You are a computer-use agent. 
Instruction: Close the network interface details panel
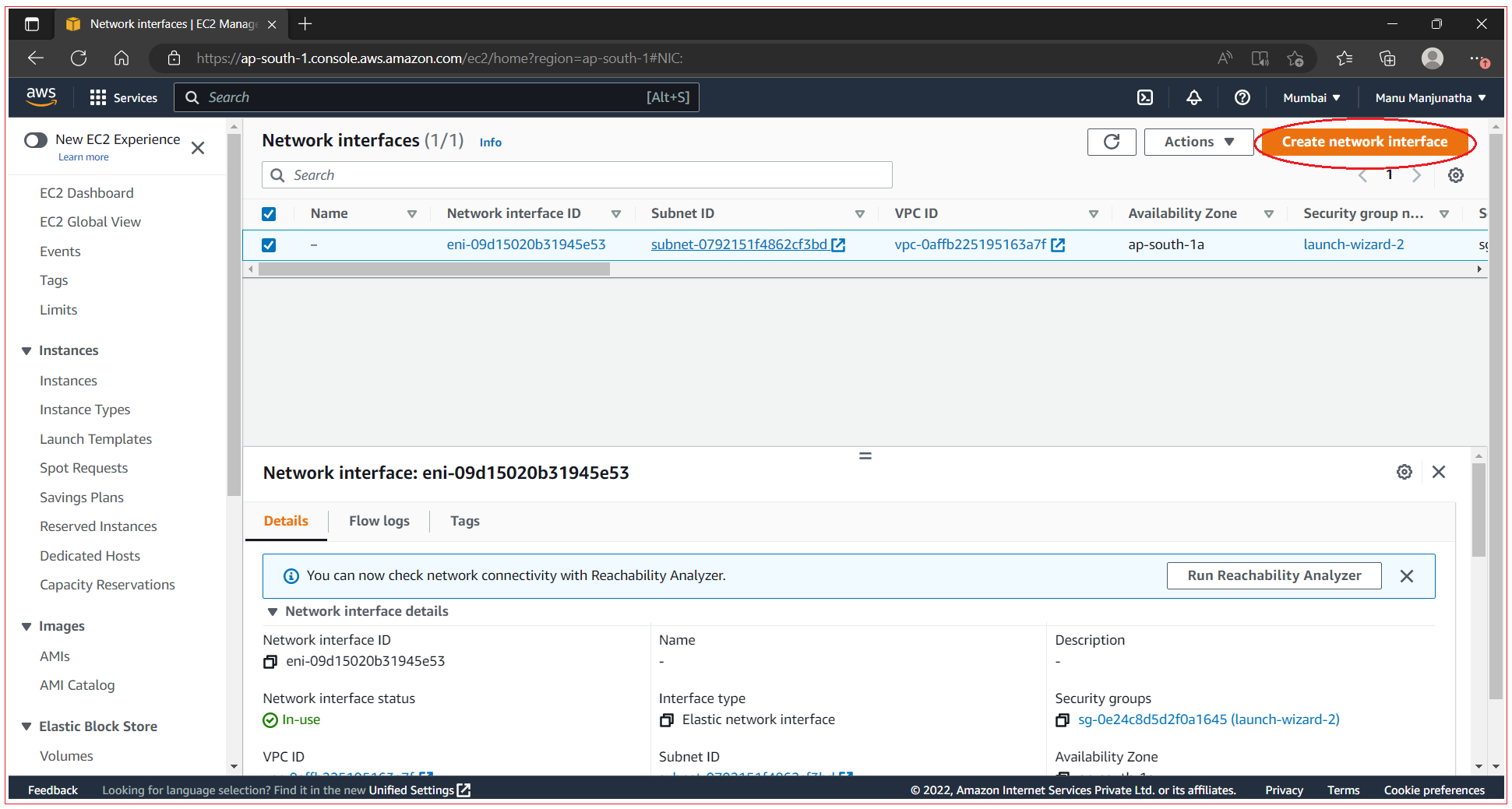click(x=1439, y=472)
